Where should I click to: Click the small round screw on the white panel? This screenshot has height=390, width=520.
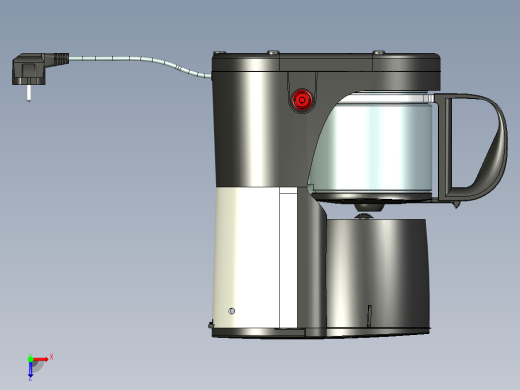click(x=232, y=311)
